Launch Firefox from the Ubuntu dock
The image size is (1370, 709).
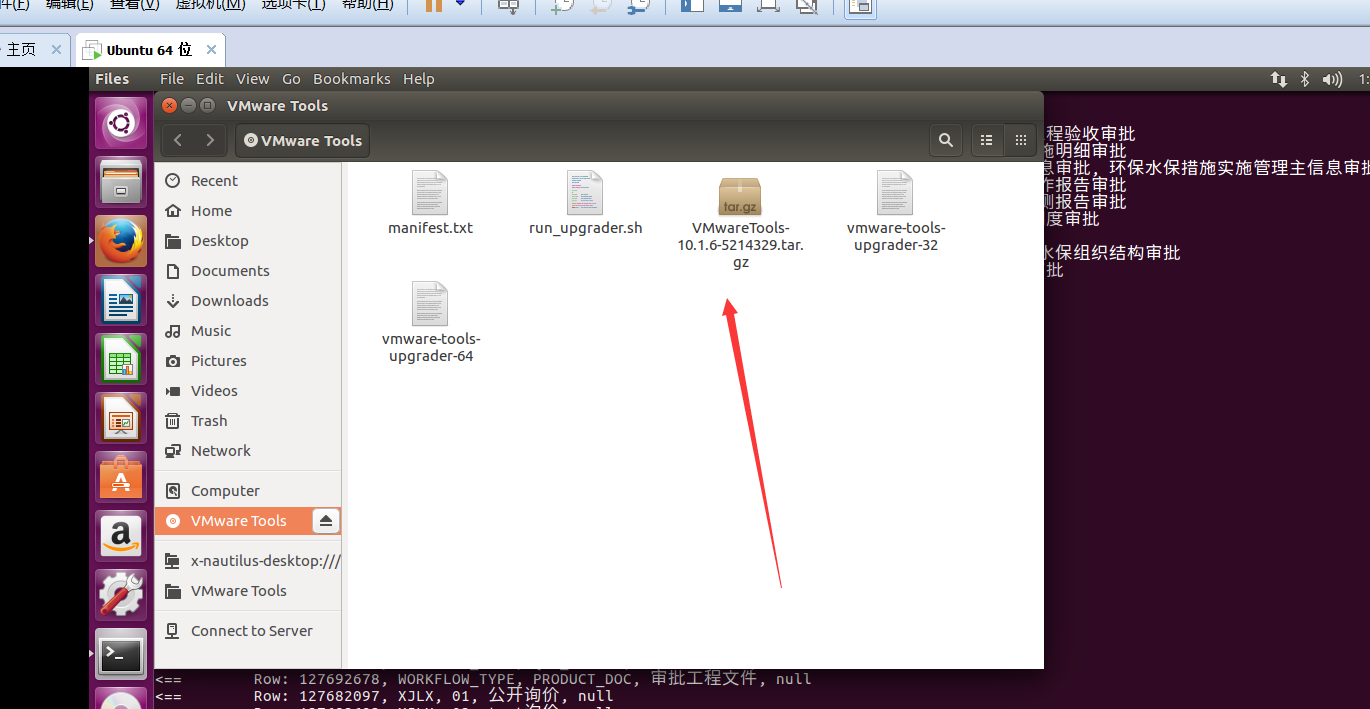pos(121,241)
